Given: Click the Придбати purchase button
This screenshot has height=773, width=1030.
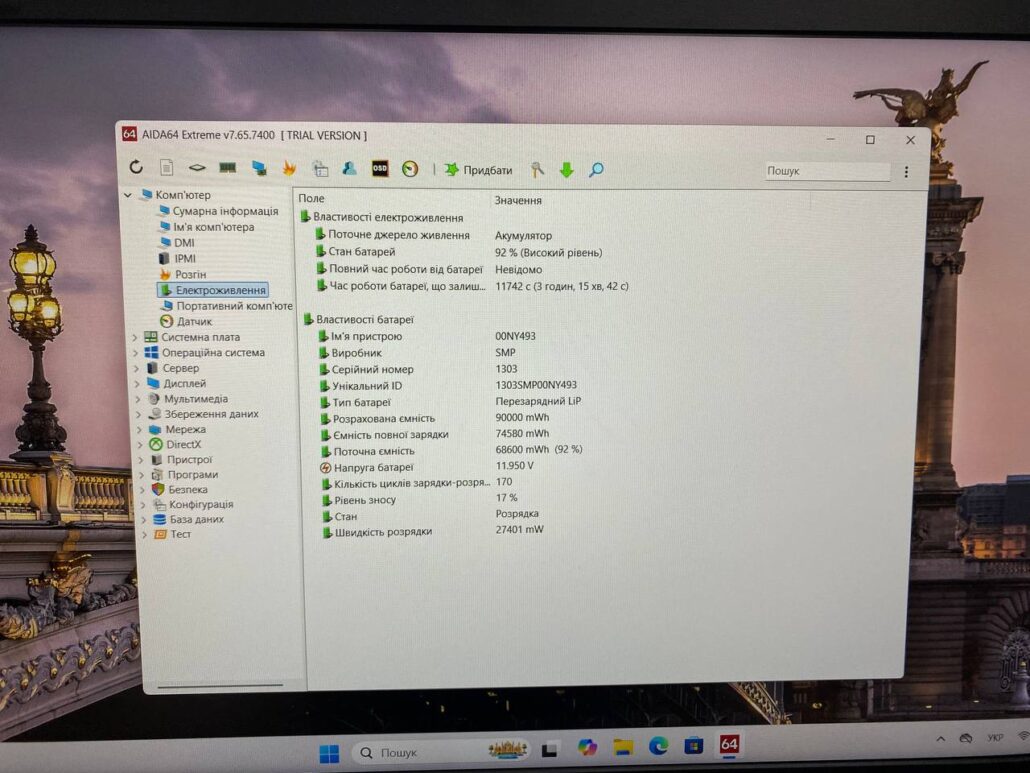Looking at the screenshot, I should click(478, 170).
